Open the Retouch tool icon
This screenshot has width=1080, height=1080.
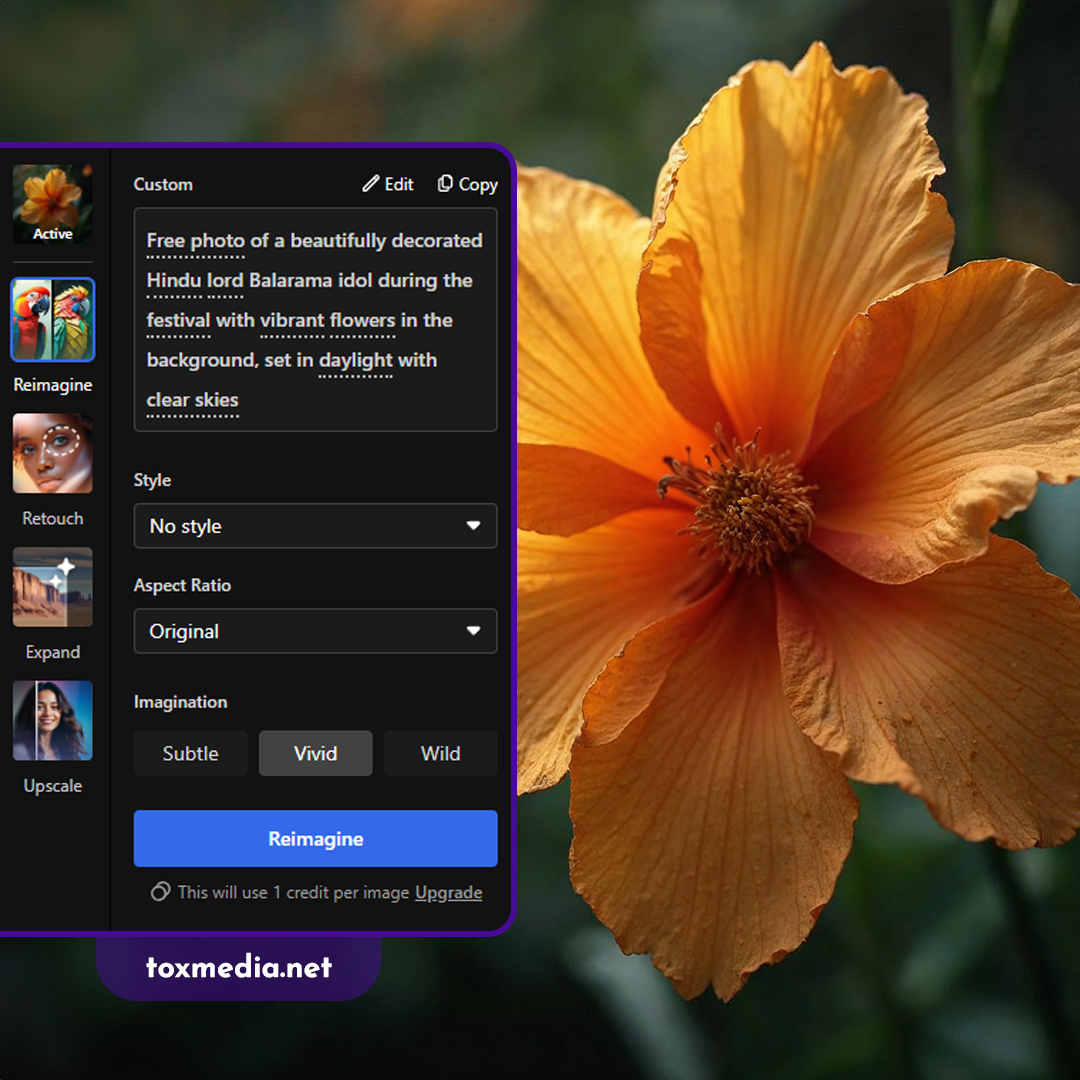click(53, 454)
